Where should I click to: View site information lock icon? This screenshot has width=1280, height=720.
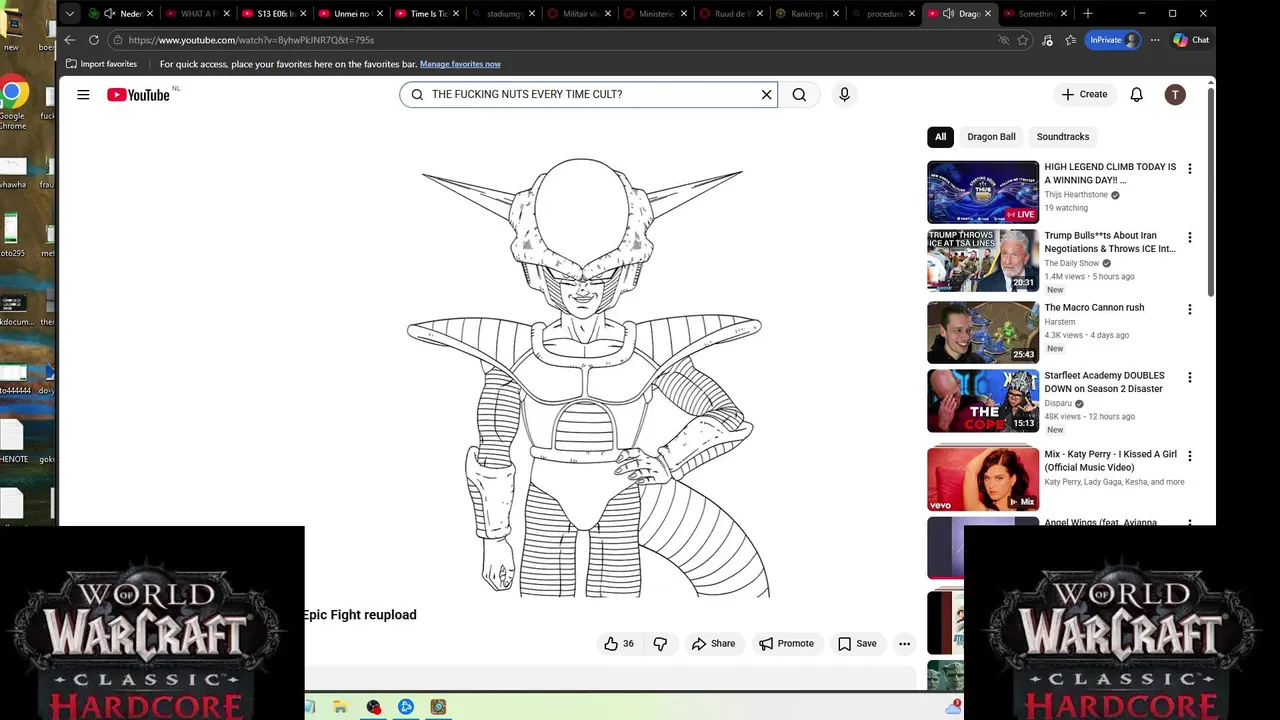118,40
